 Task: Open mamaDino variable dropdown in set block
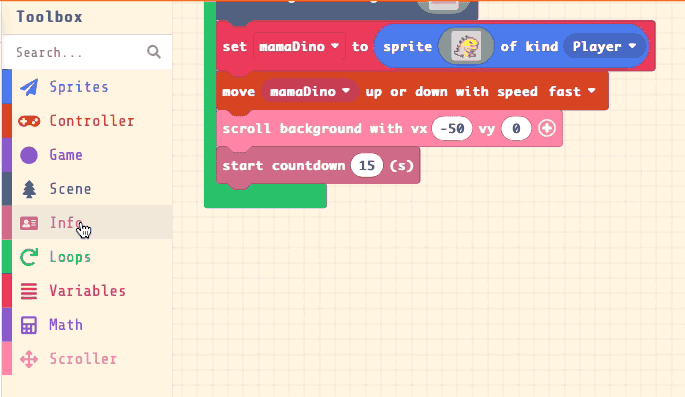point(299,46)
